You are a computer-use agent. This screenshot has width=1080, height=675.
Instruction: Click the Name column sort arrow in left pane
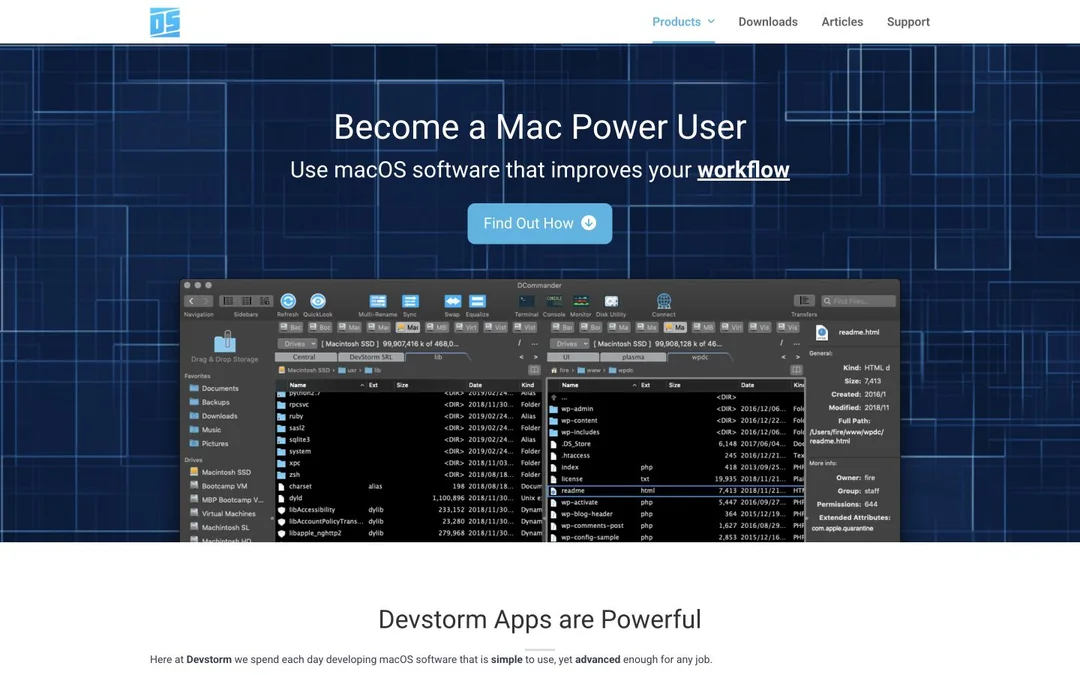point(362,385)
